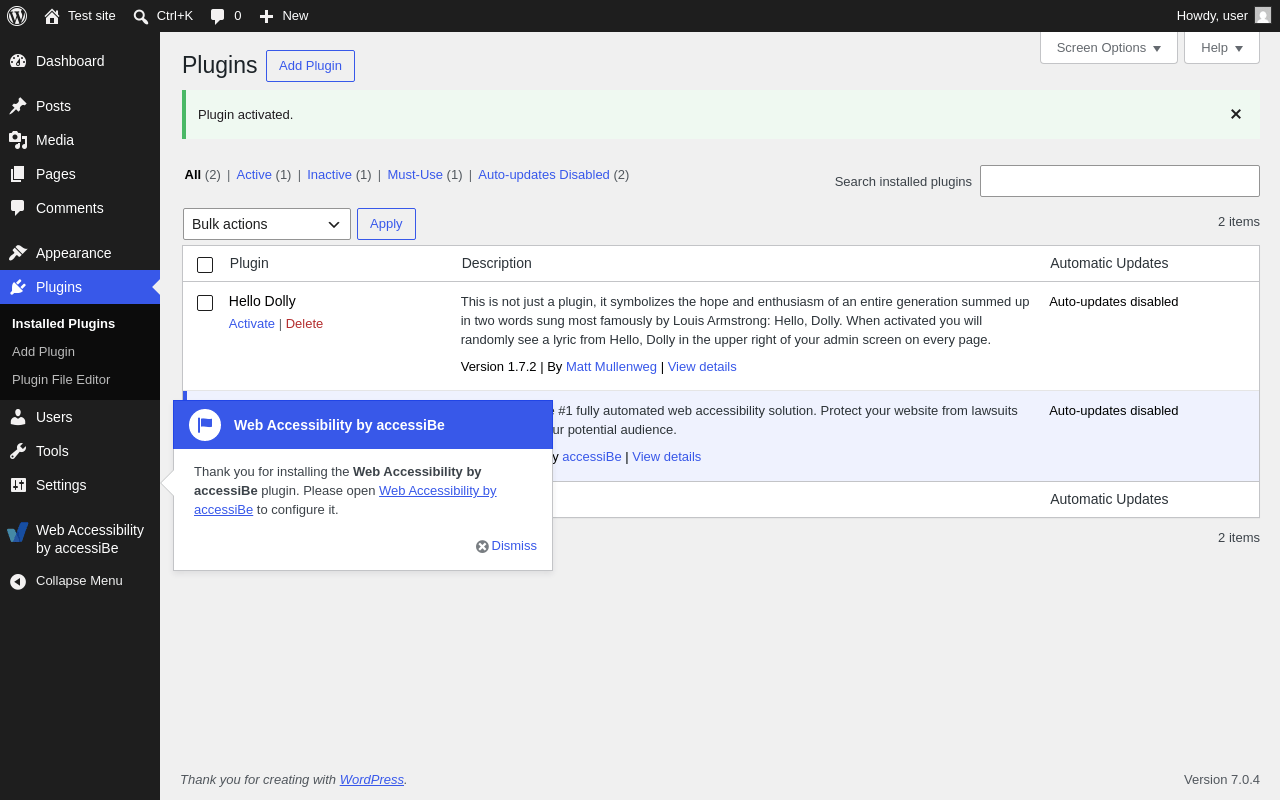Open the Howdy, user account menu
Image resolution: width=1280 pixels, height=800 pixels.
1224,16
